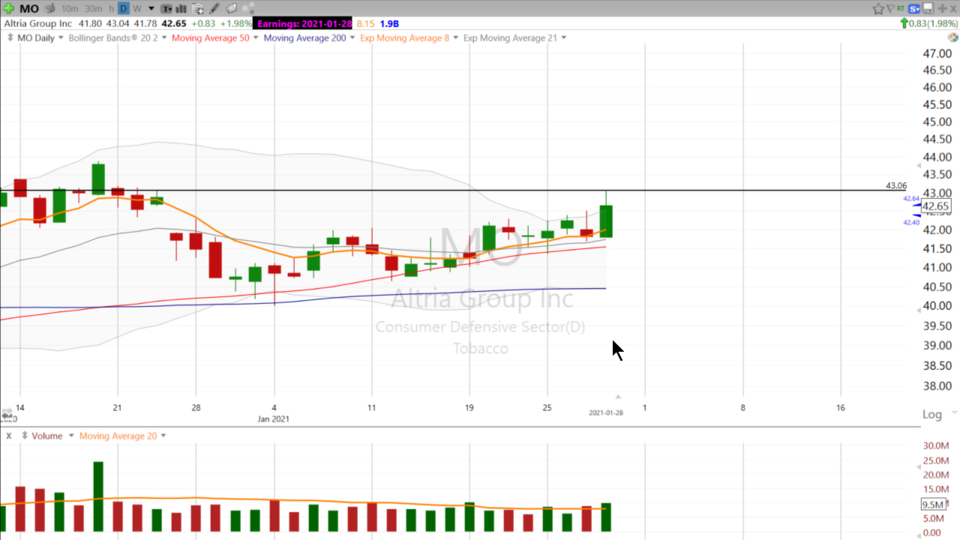Click the 9.5M volume value box
Image resolution: width=960 pixels, height=540 pixels.
[x=934, y=504]
